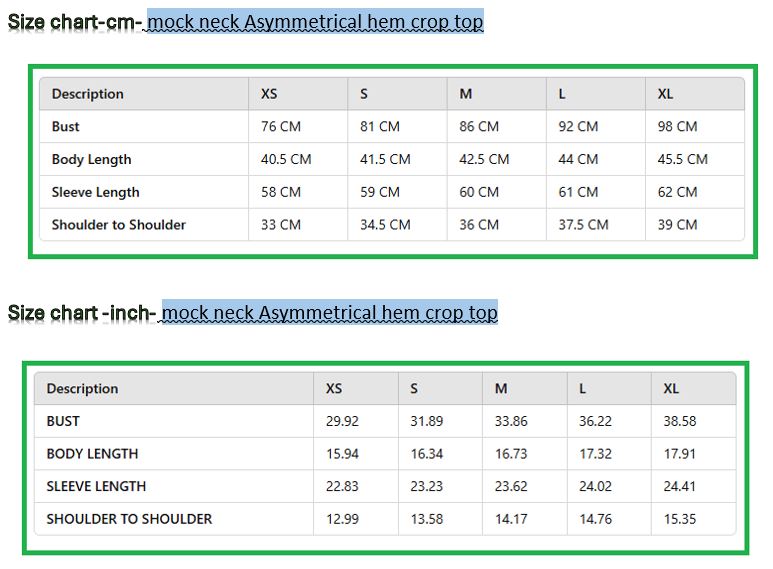This screenshot has height=569, width=773.
Task: Select the Description header in the CM table
Action: 88,94
